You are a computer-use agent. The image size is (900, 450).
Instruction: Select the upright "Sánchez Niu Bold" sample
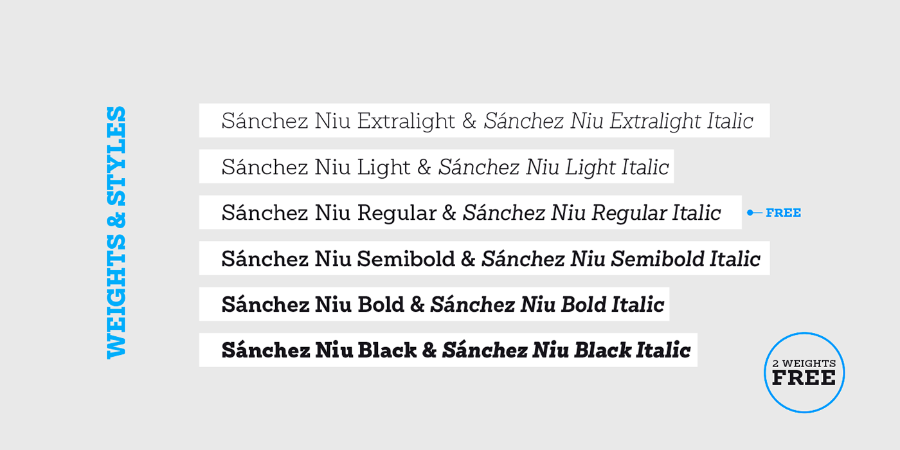point(310,305)
